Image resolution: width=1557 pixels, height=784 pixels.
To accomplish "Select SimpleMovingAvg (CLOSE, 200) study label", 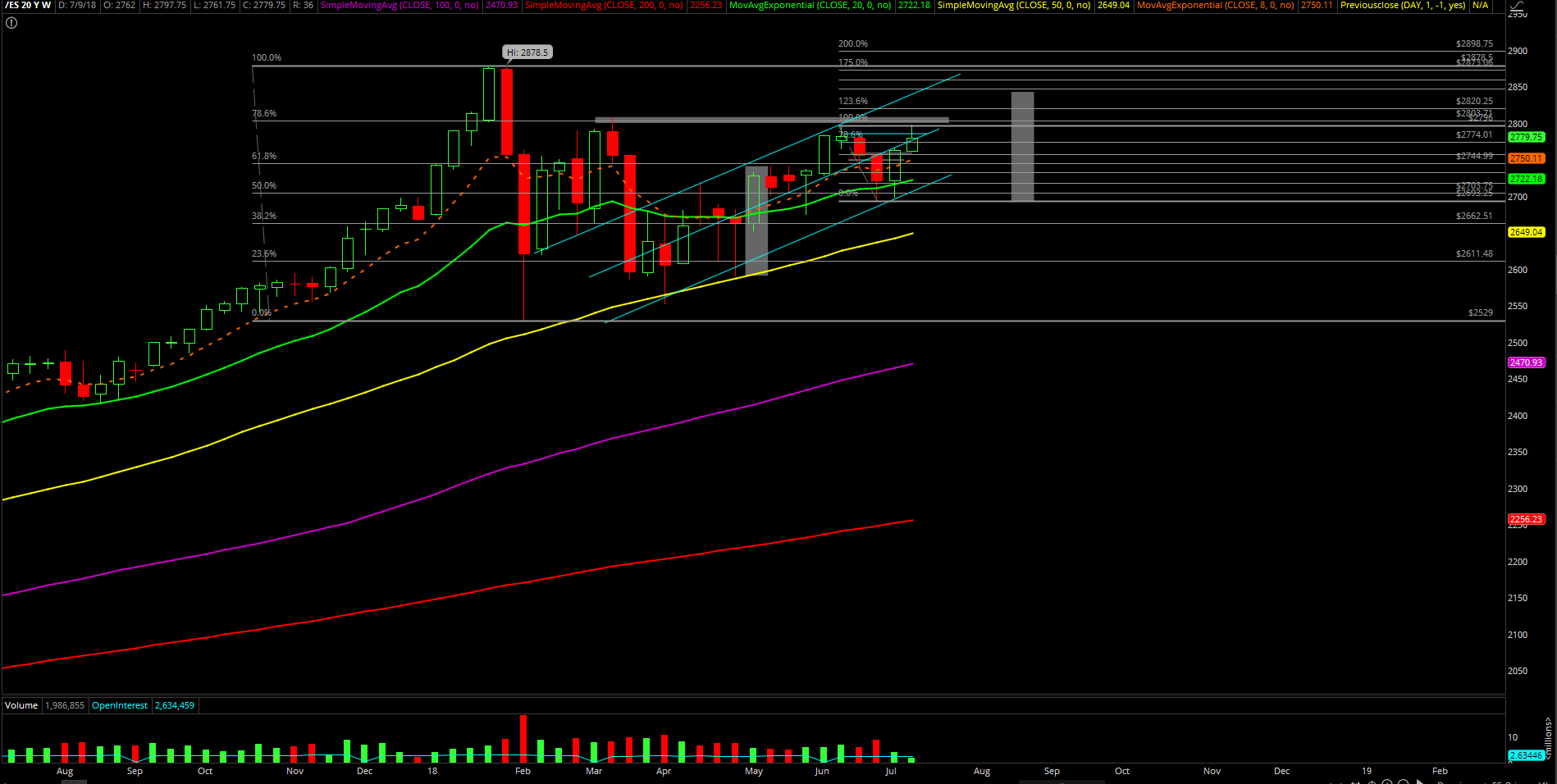I will 604,5.
